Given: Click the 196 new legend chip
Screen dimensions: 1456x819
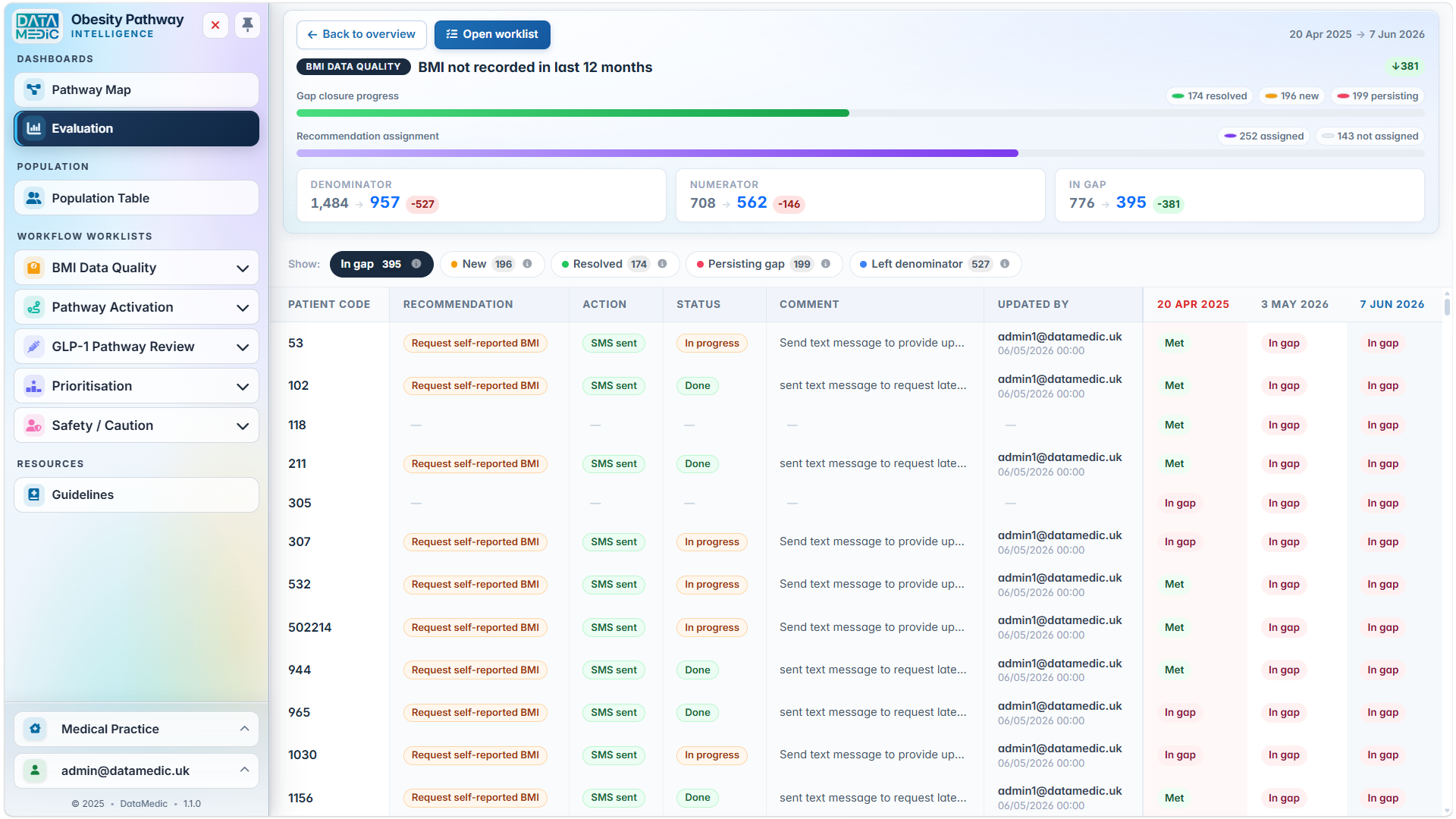Looking at the screenshot, I should tap(1292, 96).
